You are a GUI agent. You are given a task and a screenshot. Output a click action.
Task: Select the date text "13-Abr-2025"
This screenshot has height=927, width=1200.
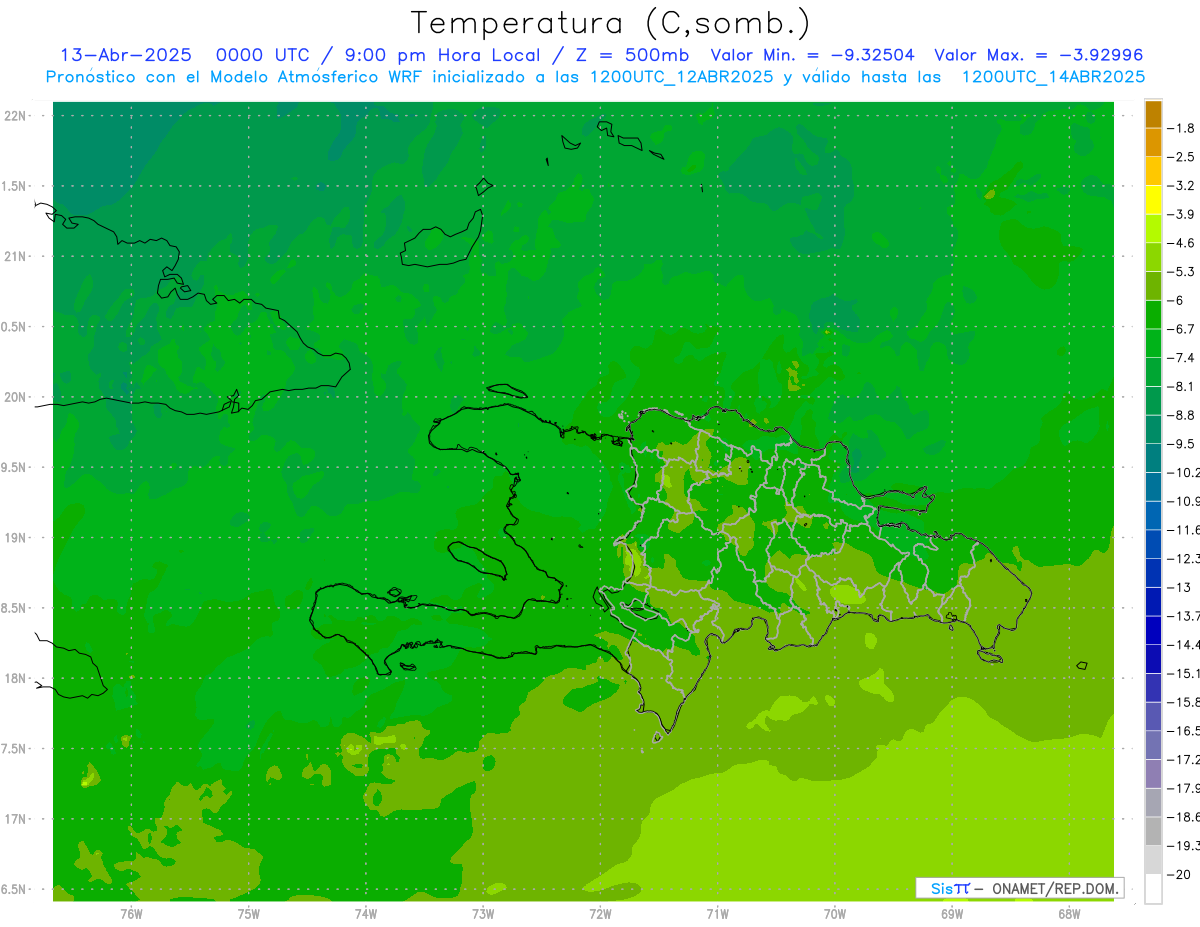126,55
